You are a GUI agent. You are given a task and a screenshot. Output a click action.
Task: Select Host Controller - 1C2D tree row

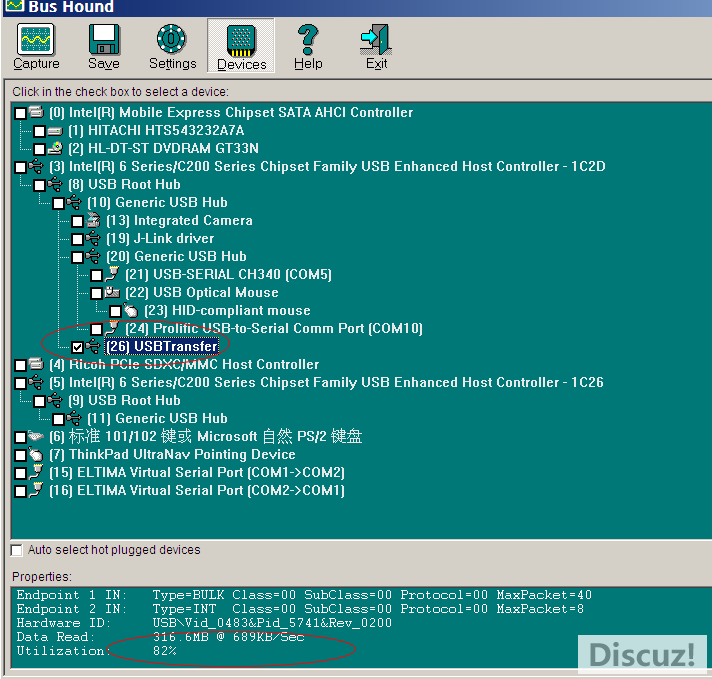click(x=327, y=166)
